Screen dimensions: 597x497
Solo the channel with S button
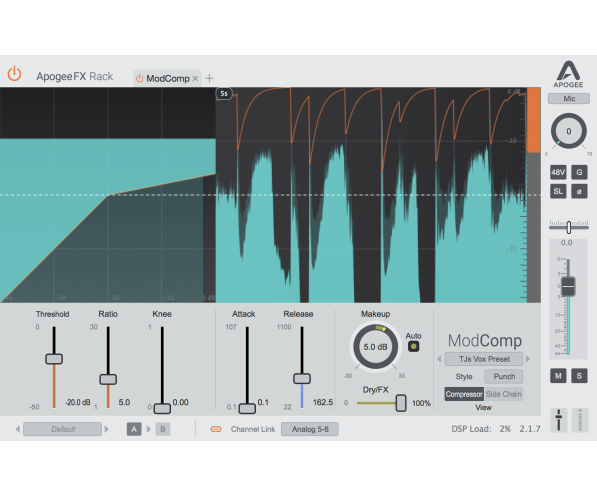(579, 376)
